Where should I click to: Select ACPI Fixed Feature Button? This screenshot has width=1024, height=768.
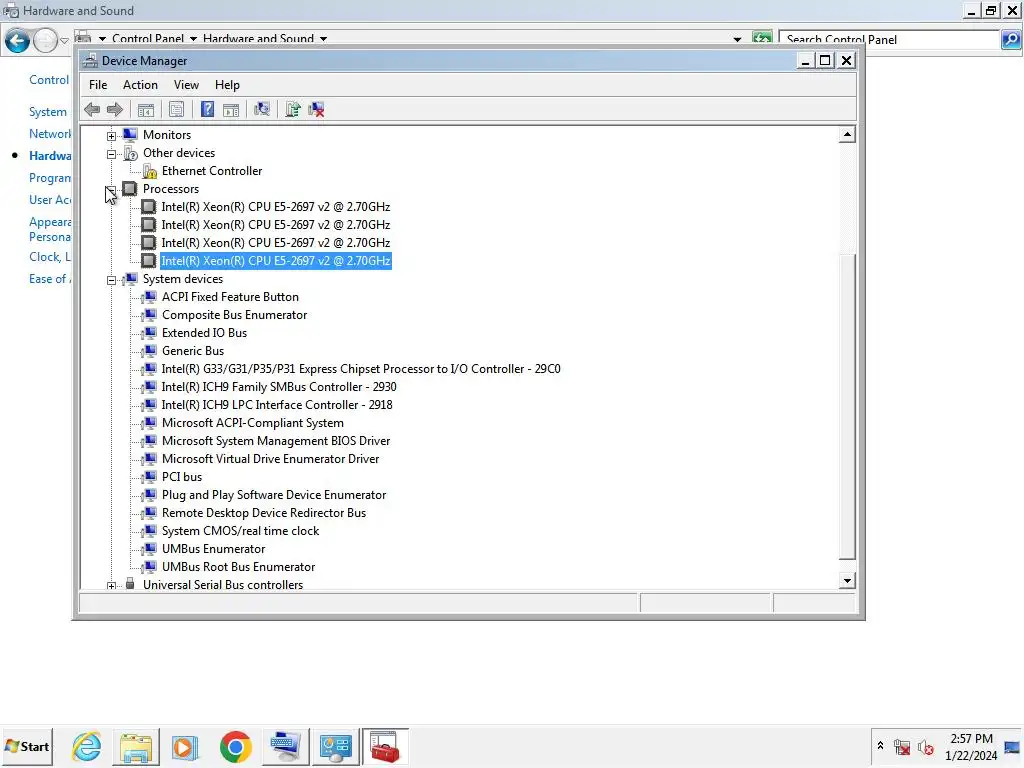[x=231, y=297]
